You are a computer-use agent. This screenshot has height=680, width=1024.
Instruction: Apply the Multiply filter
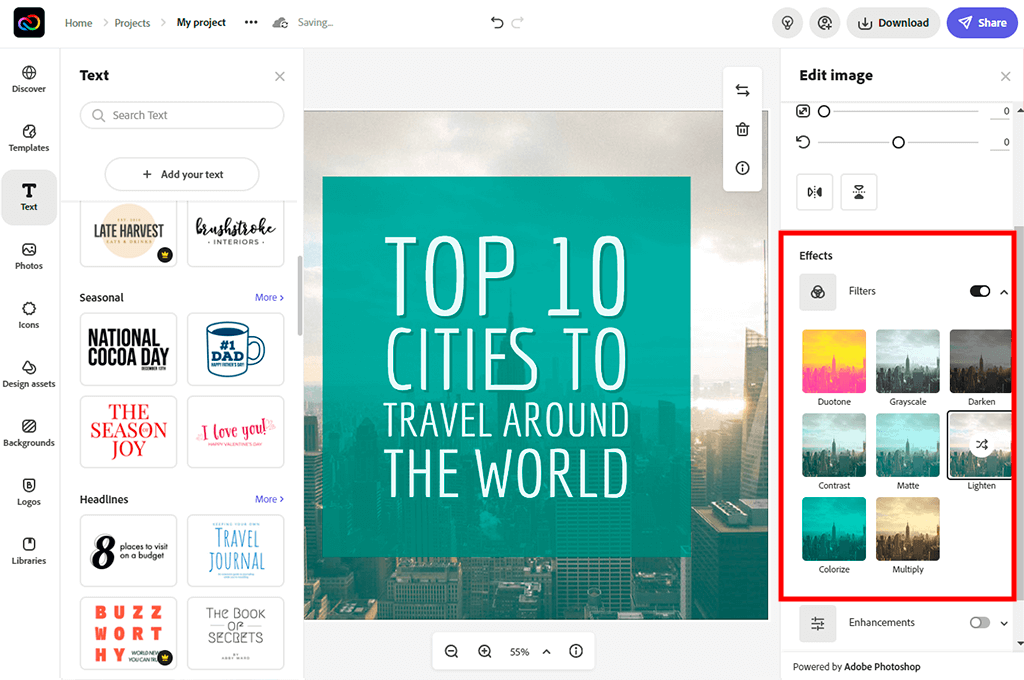pyautogui.click(x=908, y=528)
